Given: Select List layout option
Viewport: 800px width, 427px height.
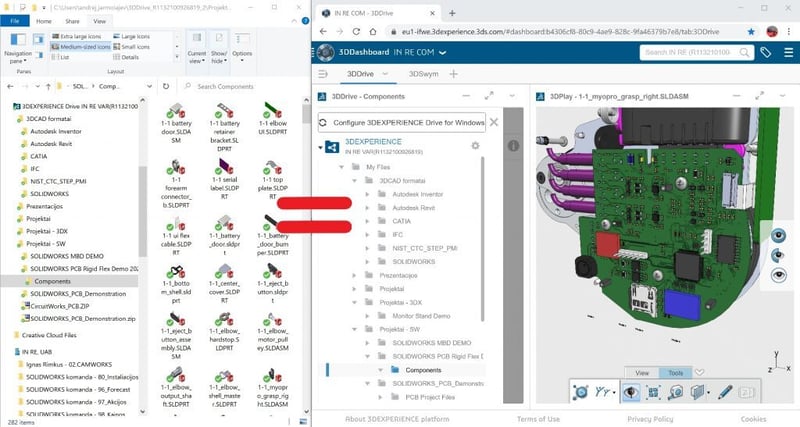Looking at the screenshot, I should (60, 57).
